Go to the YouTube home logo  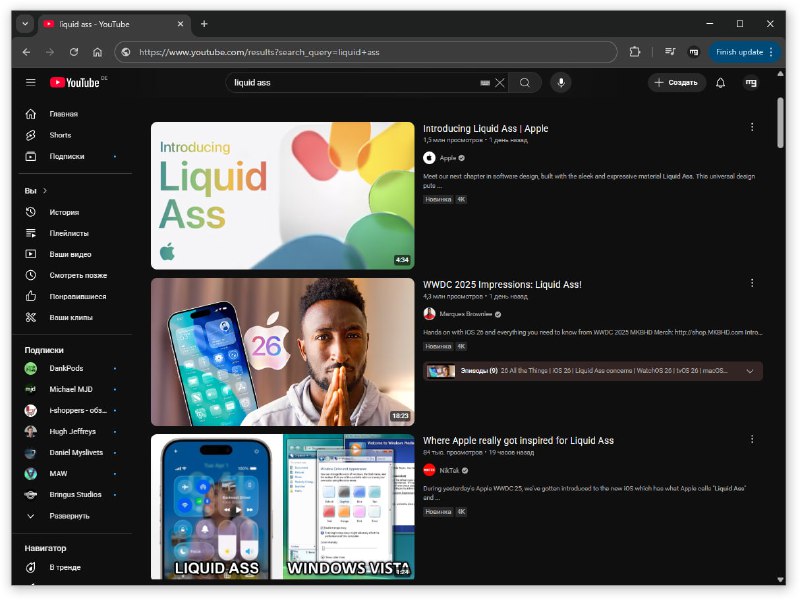(75, 83)
